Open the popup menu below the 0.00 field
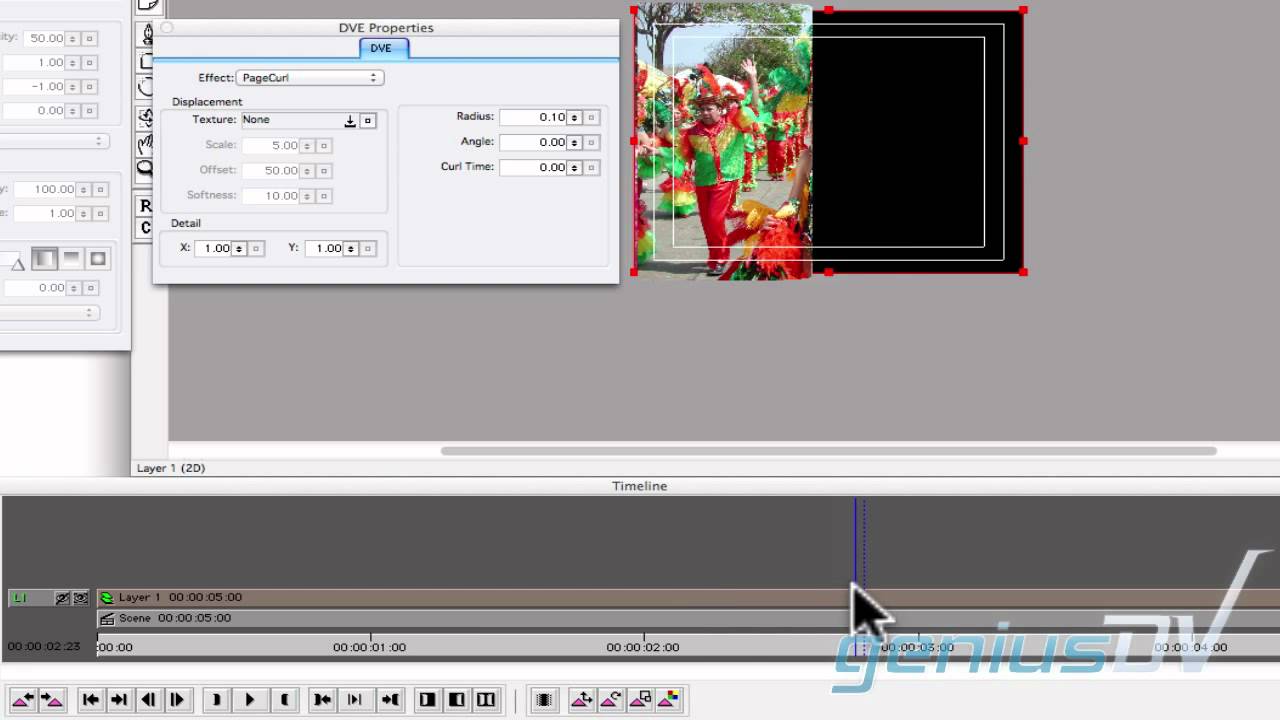Image resolution: width=1280 pixels, height=720 pixels. (x=50, y=313)
